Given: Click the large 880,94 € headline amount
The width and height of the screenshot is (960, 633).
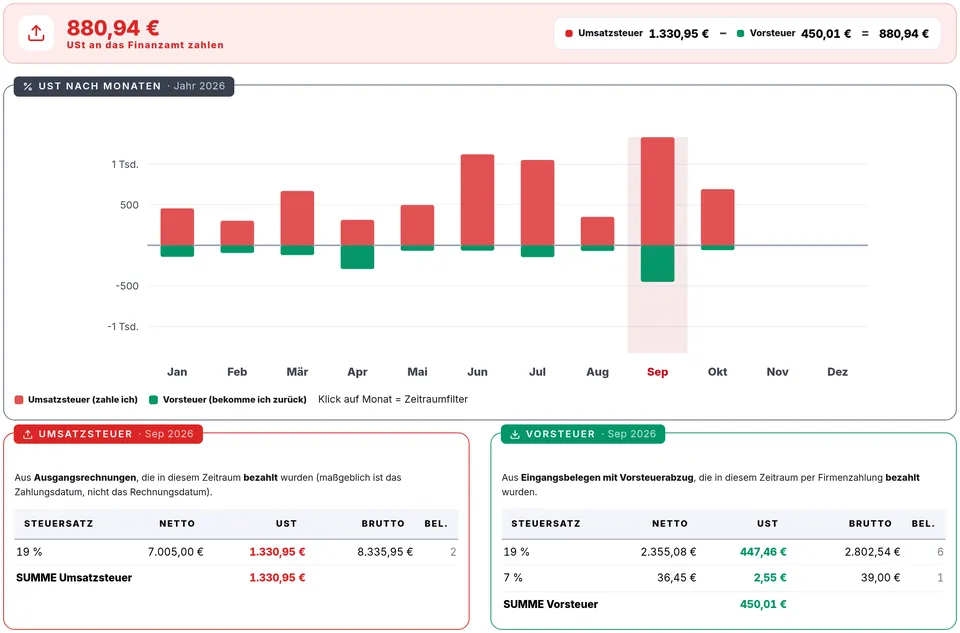Looking at the screenshot, I should pos(113,27).
